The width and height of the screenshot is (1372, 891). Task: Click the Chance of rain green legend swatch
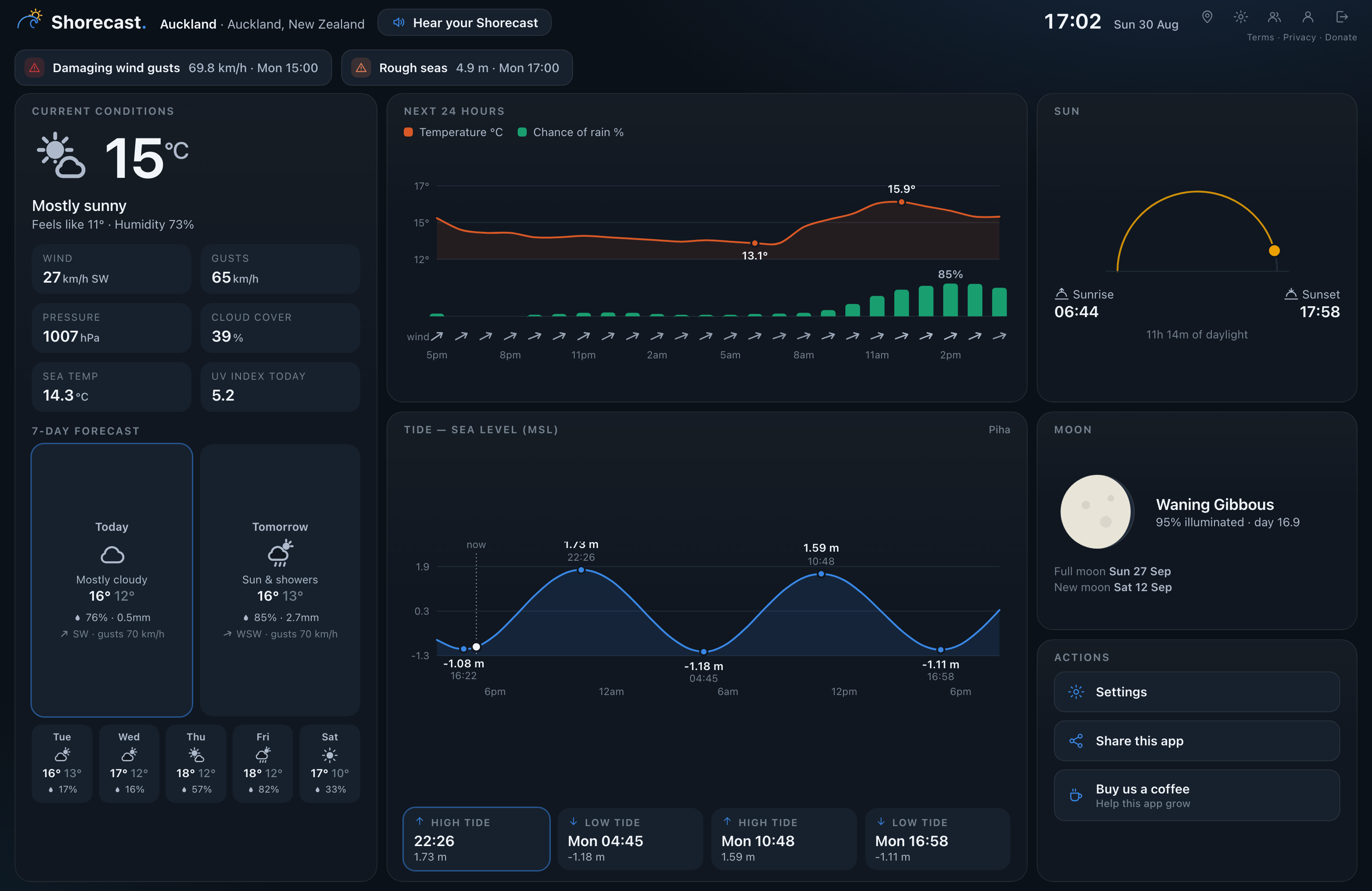click(x=522, y=132)
